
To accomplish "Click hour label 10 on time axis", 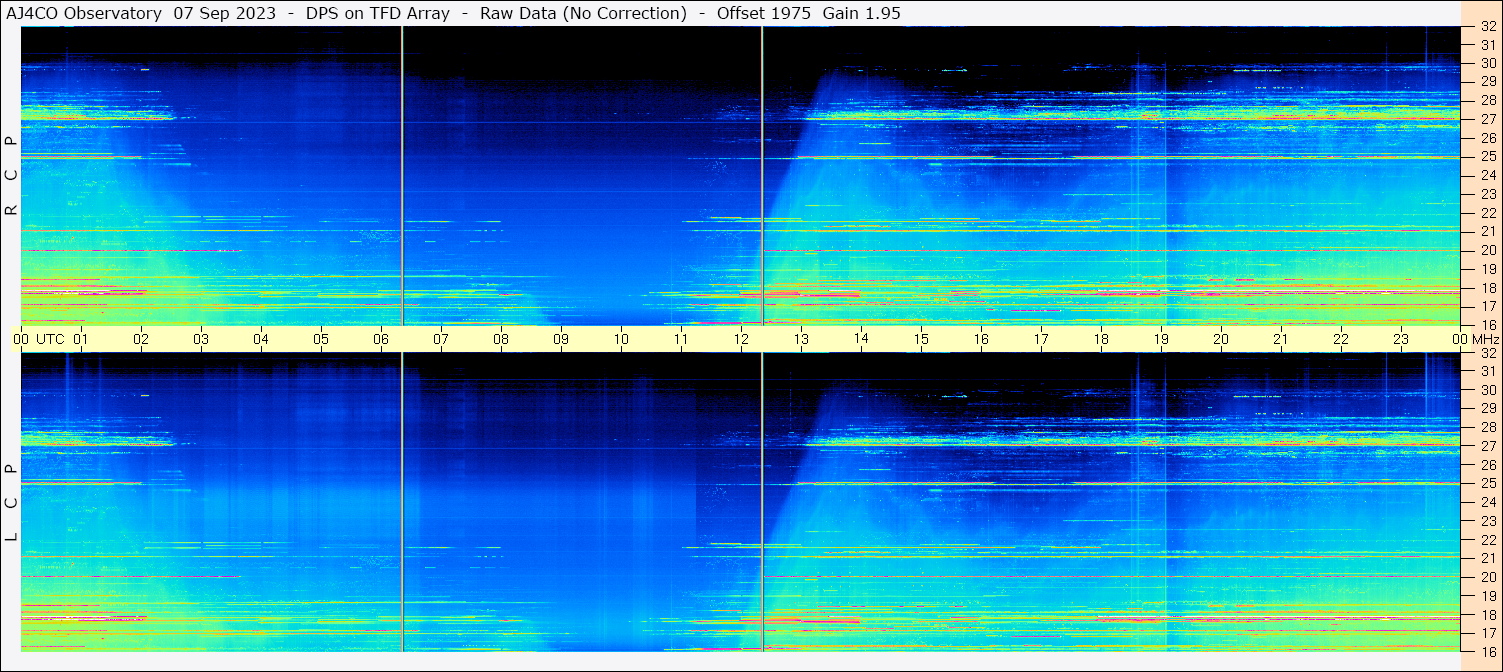I will [621, 339].
